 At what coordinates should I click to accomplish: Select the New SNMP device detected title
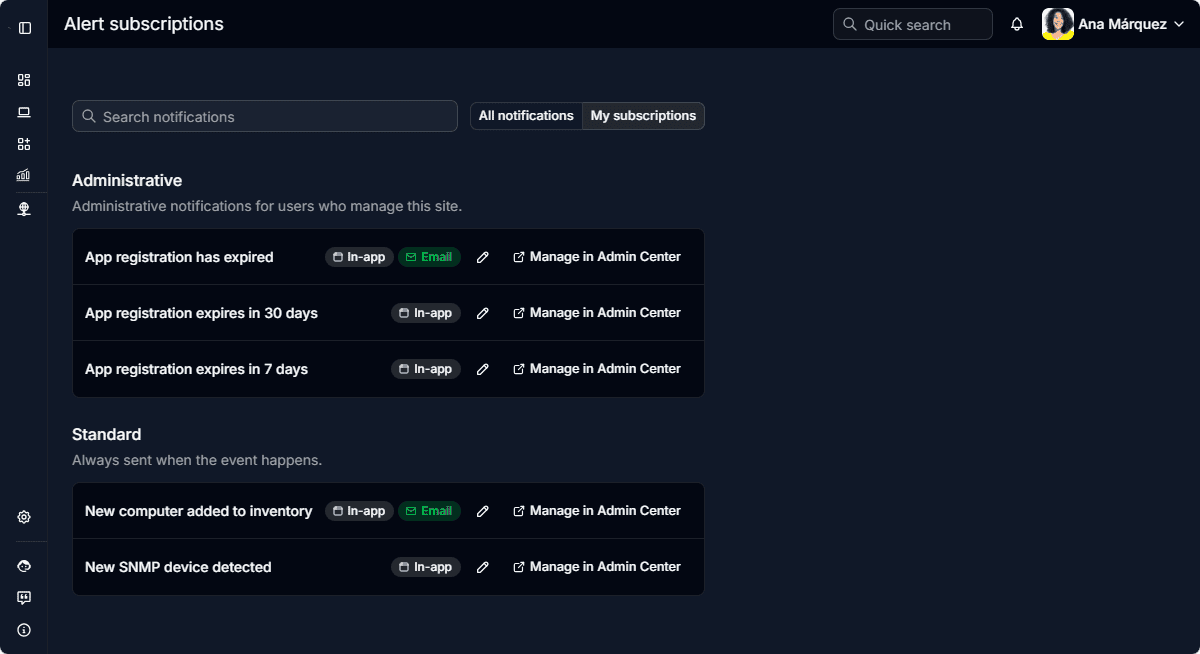pyautogui.click(x=178, y=567)
